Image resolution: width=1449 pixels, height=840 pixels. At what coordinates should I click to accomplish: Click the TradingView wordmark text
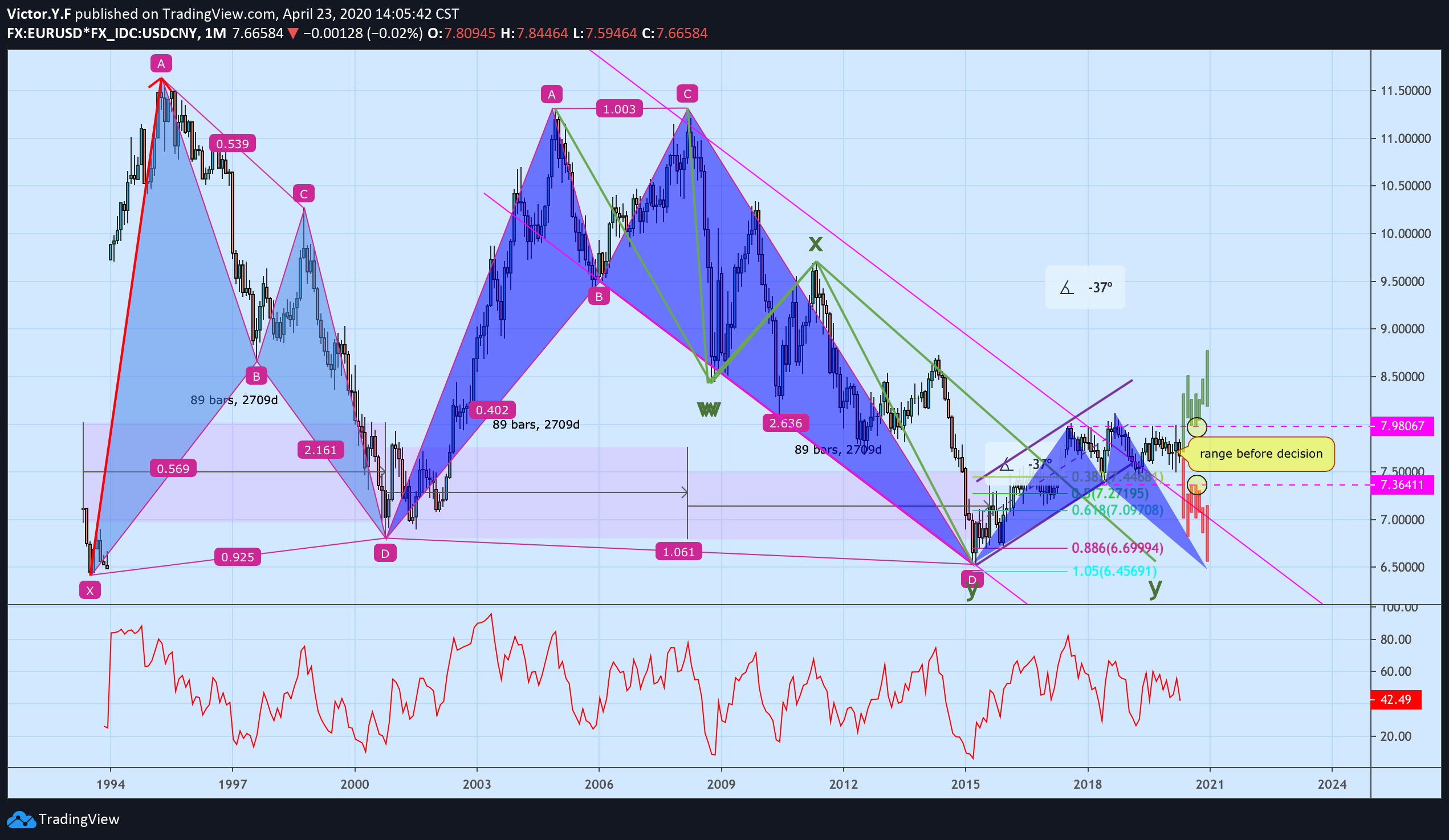79,819
